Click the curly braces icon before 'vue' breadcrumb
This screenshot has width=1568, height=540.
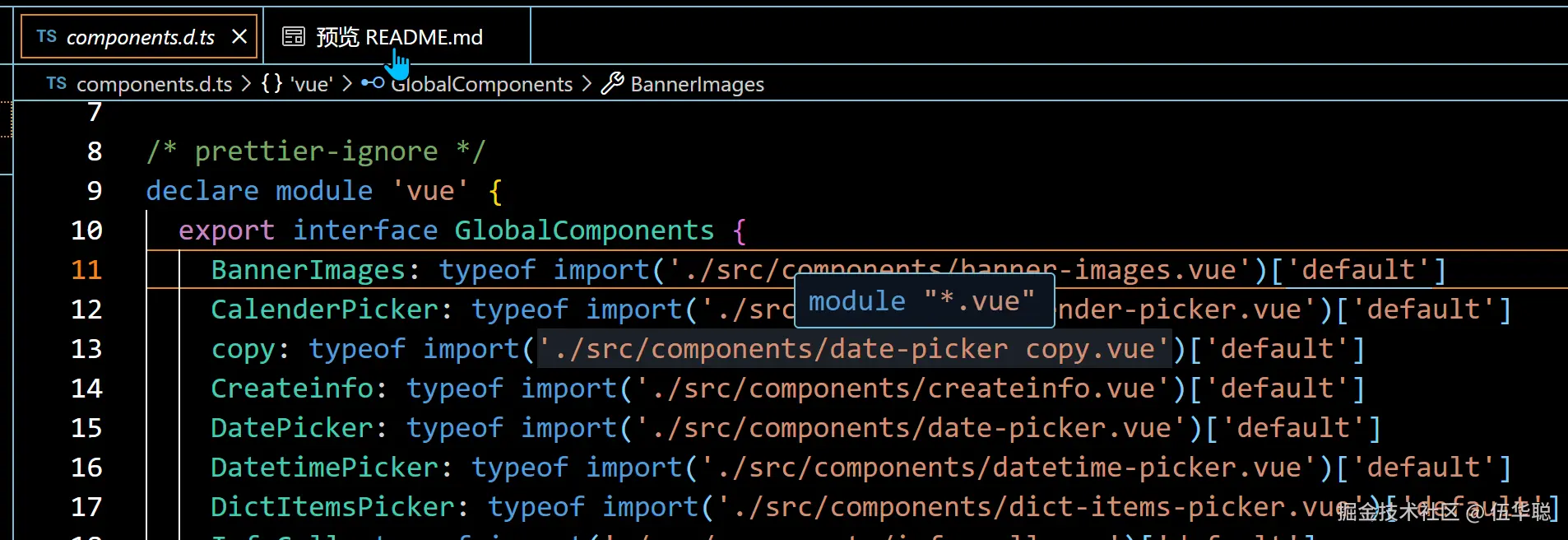click(x=272, y=84)
